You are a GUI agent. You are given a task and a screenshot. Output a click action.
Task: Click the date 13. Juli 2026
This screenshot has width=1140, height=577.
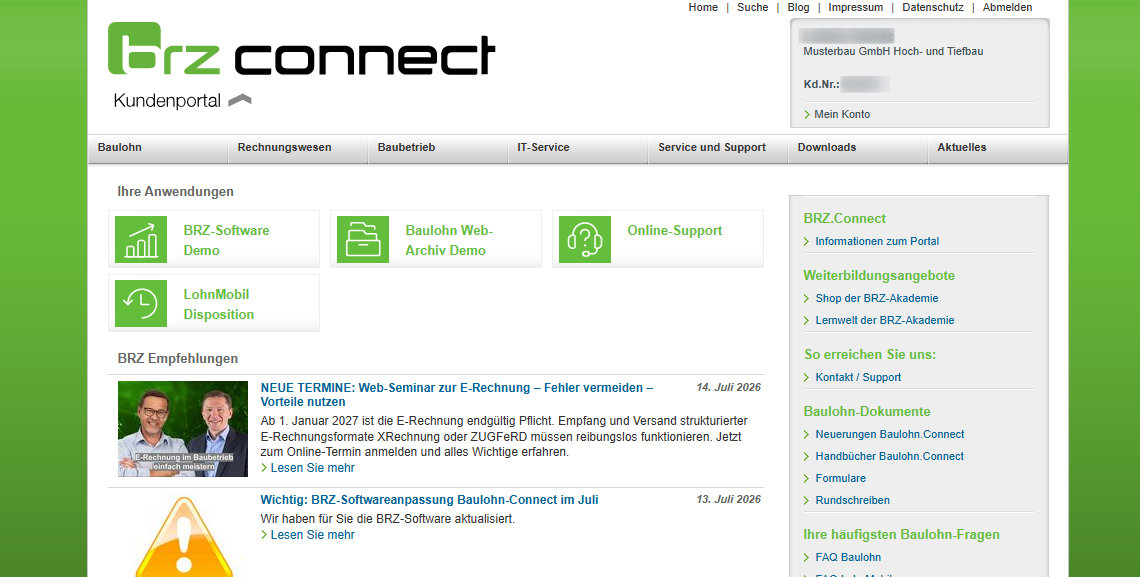click(728, 499)
